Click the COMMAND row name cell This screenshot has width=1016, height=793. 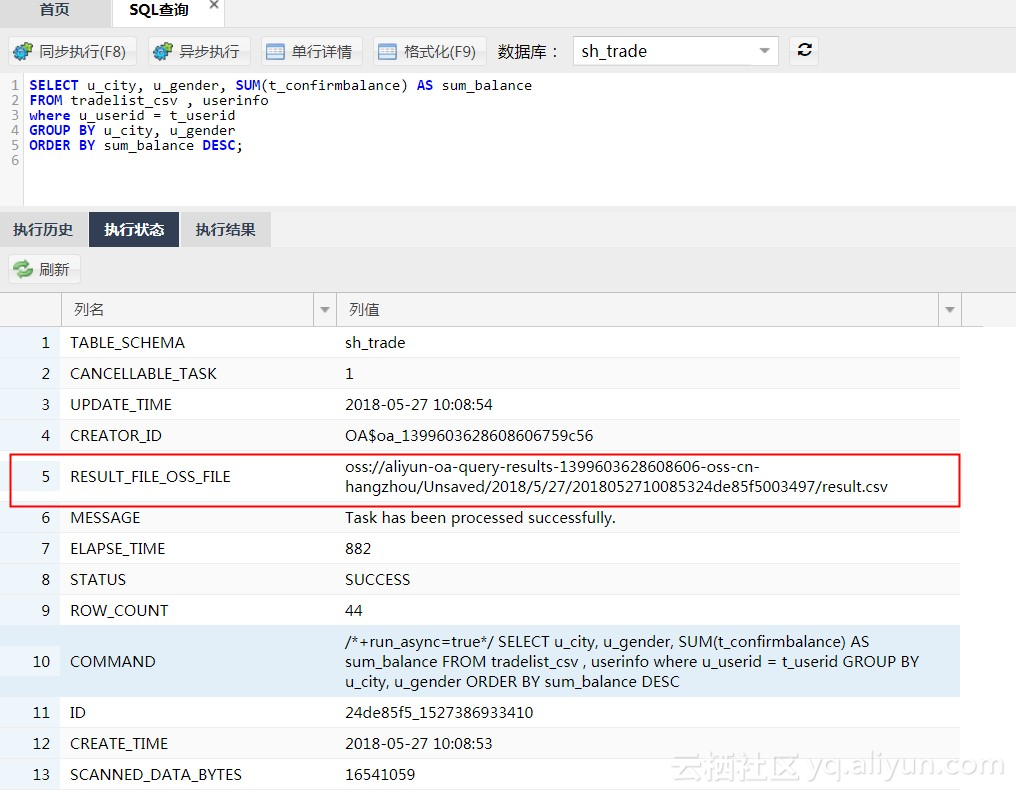point(113,661)
